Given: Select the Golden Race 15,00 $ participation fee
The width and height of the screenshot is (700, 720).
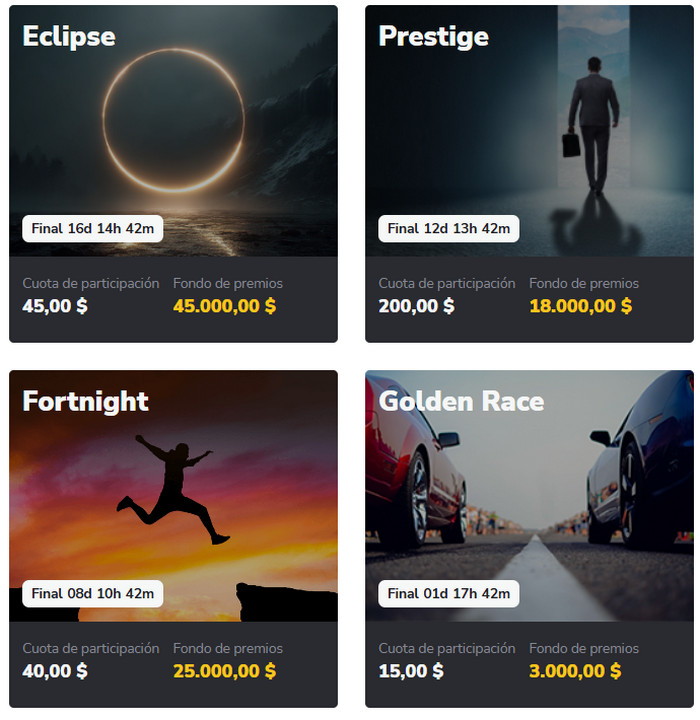Looking at the screenshot, I should pyautogui.click(x=411, y=671).
